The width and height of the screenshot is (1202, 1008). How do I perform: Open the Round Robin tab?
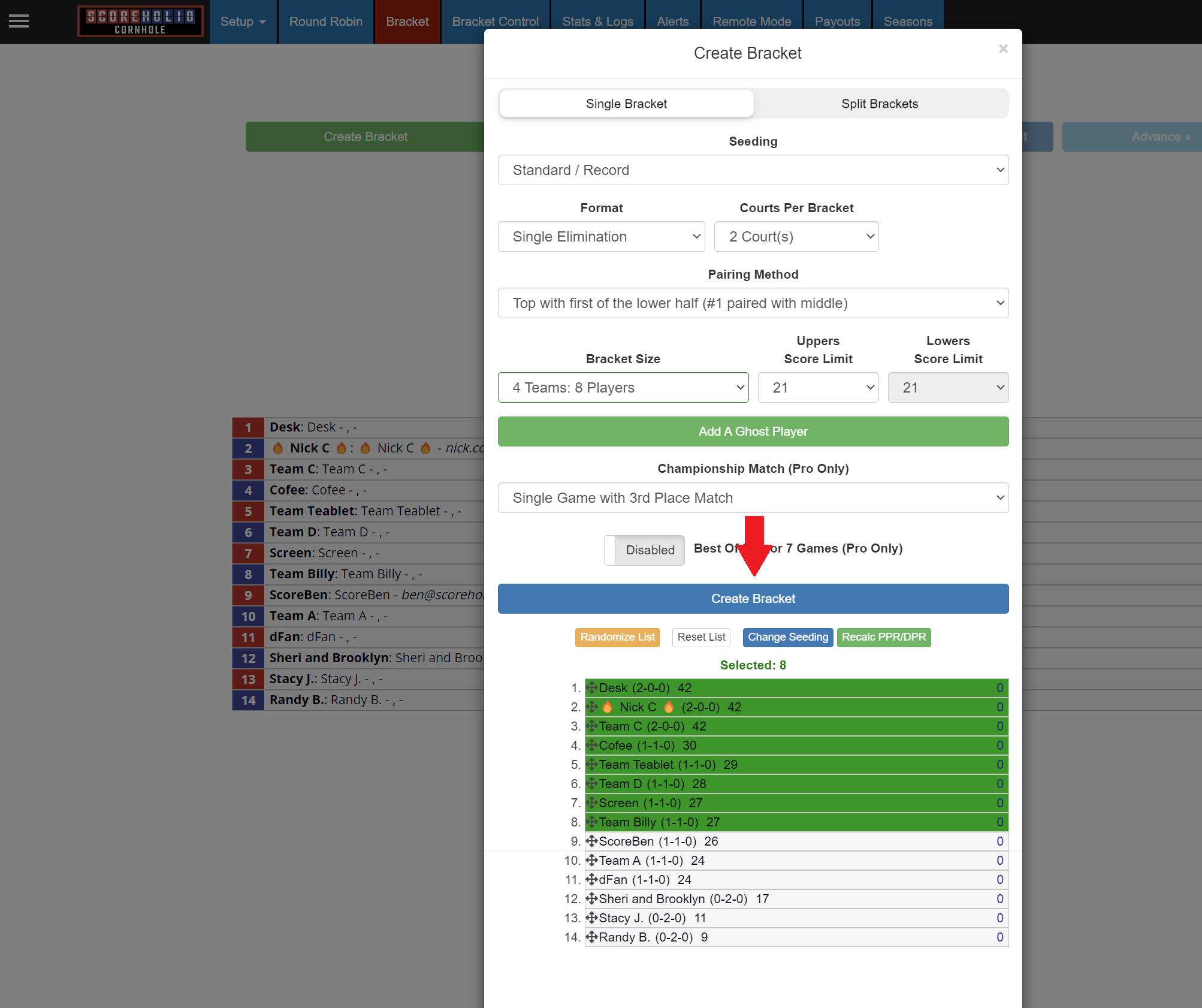[325, 22]
